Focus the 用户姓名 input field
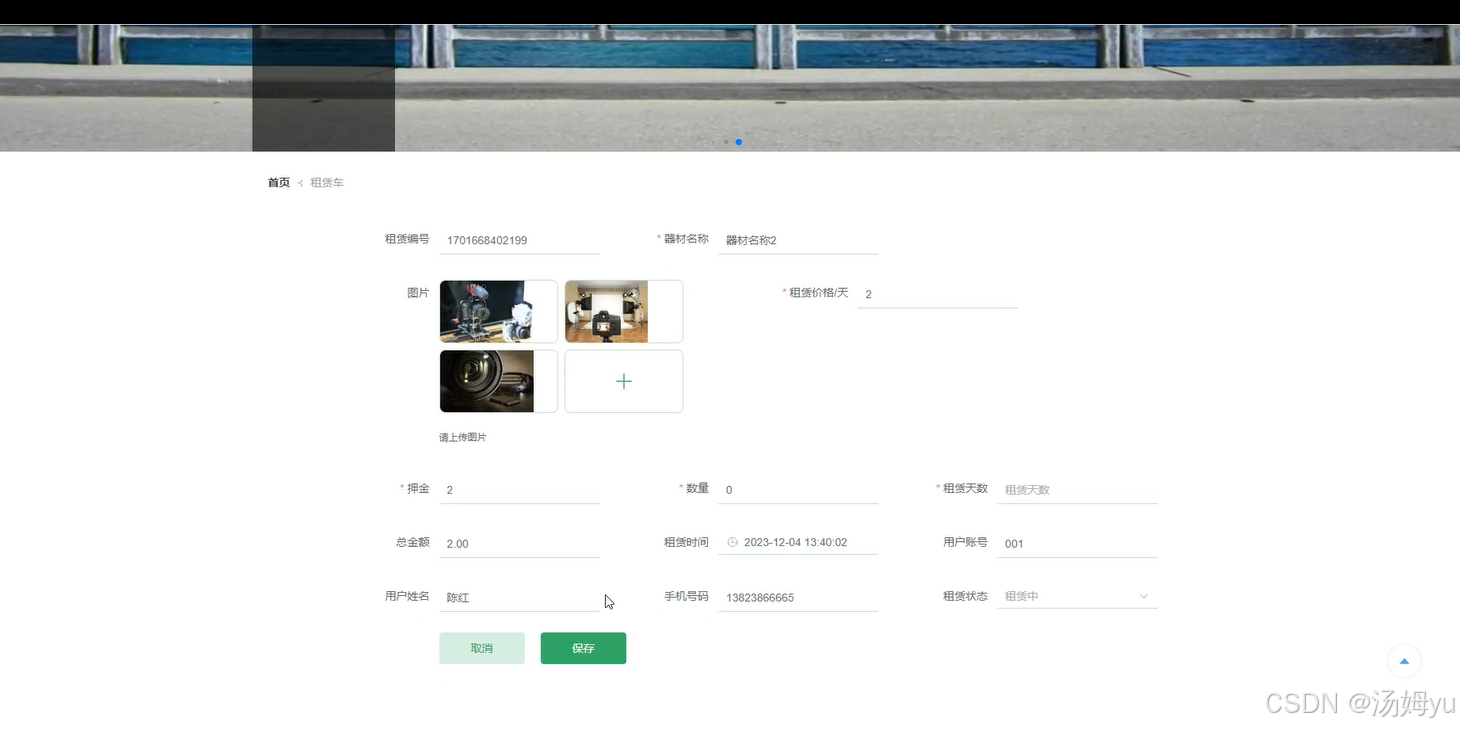Screen dimensions: 1460x729 tap(519, 597)
